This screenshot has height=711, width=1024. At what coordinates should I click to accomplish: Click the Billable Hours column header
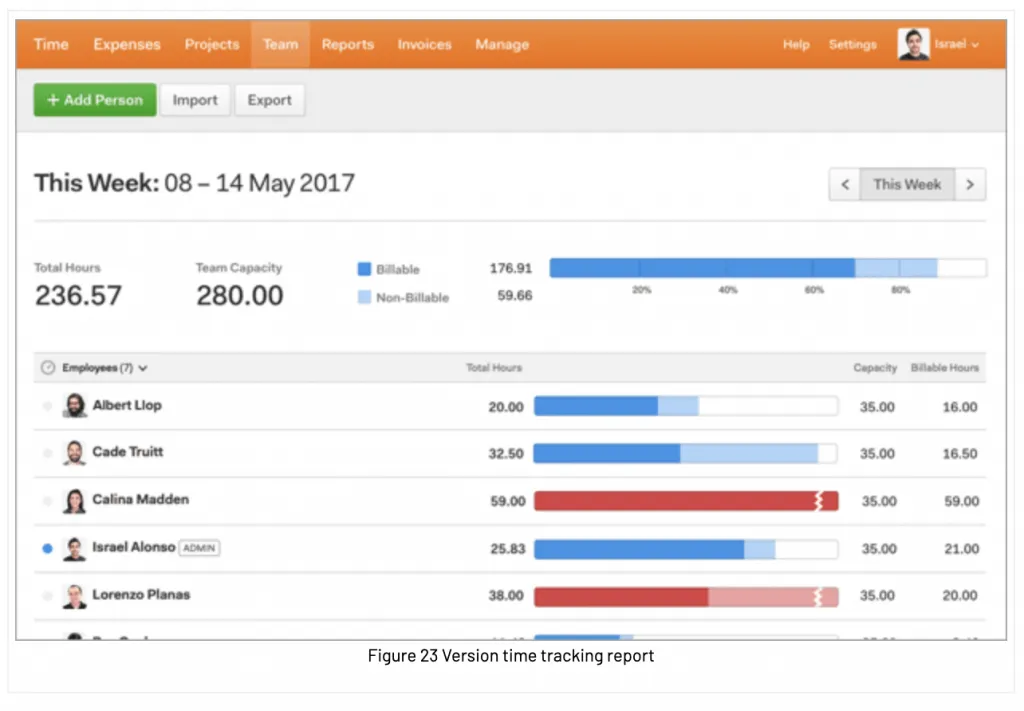[x=944, y=368]
